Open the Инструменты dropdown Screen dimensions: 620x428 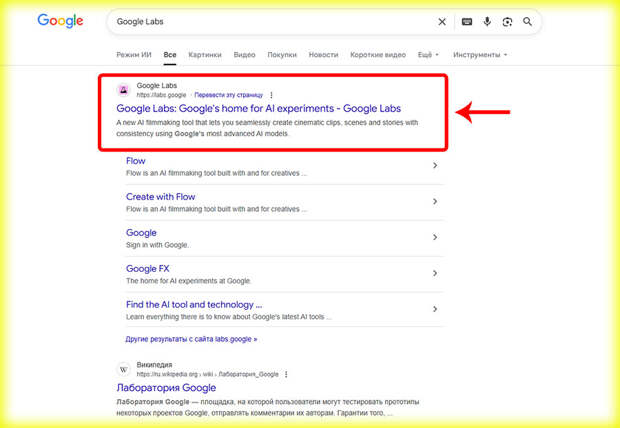point(479,54)
